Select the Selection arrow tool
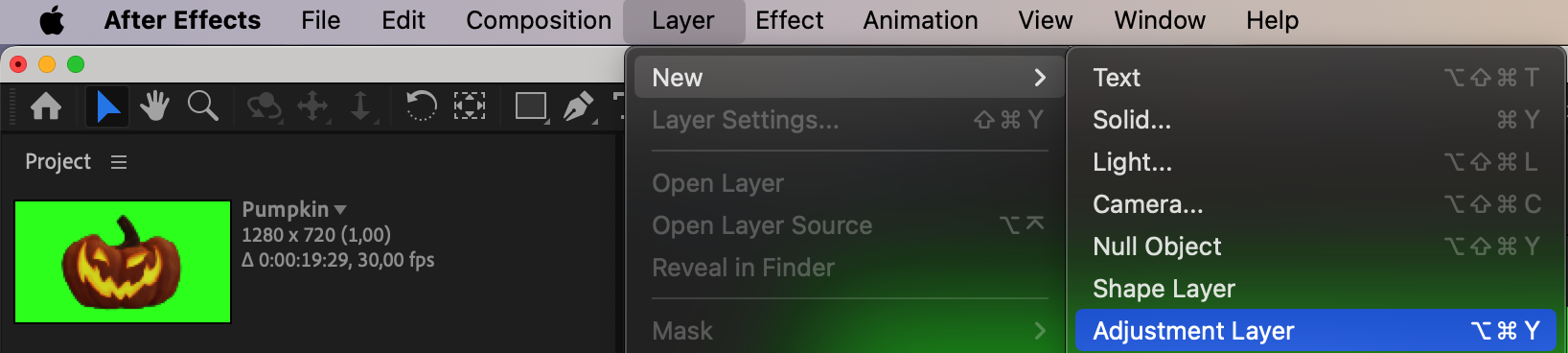Image resolution: width=1568 pixels, height=353 pixels. pyautogui.click(x=107, y=106)
